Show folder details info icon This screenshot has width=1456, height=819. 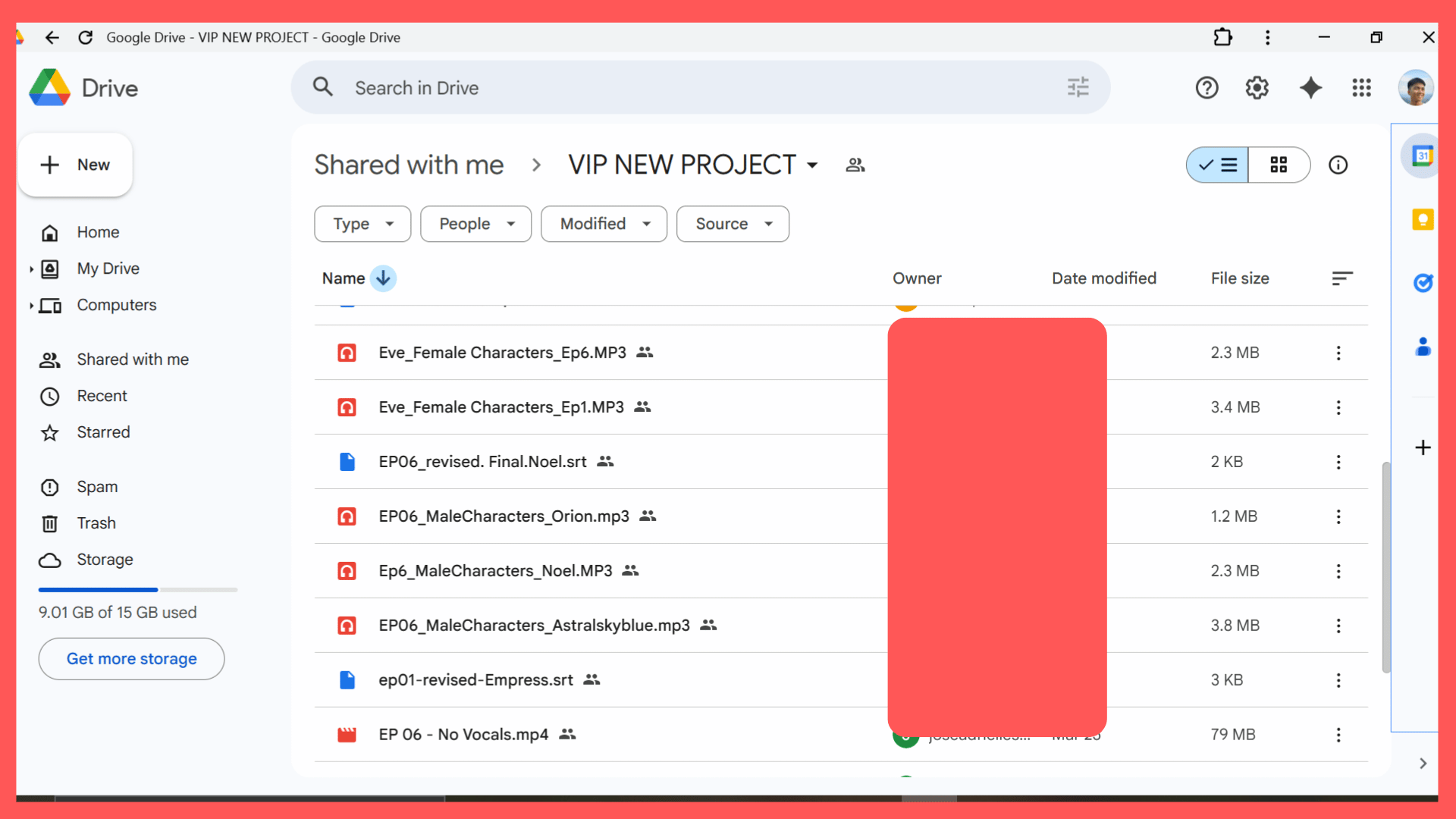coord(1338,165)
